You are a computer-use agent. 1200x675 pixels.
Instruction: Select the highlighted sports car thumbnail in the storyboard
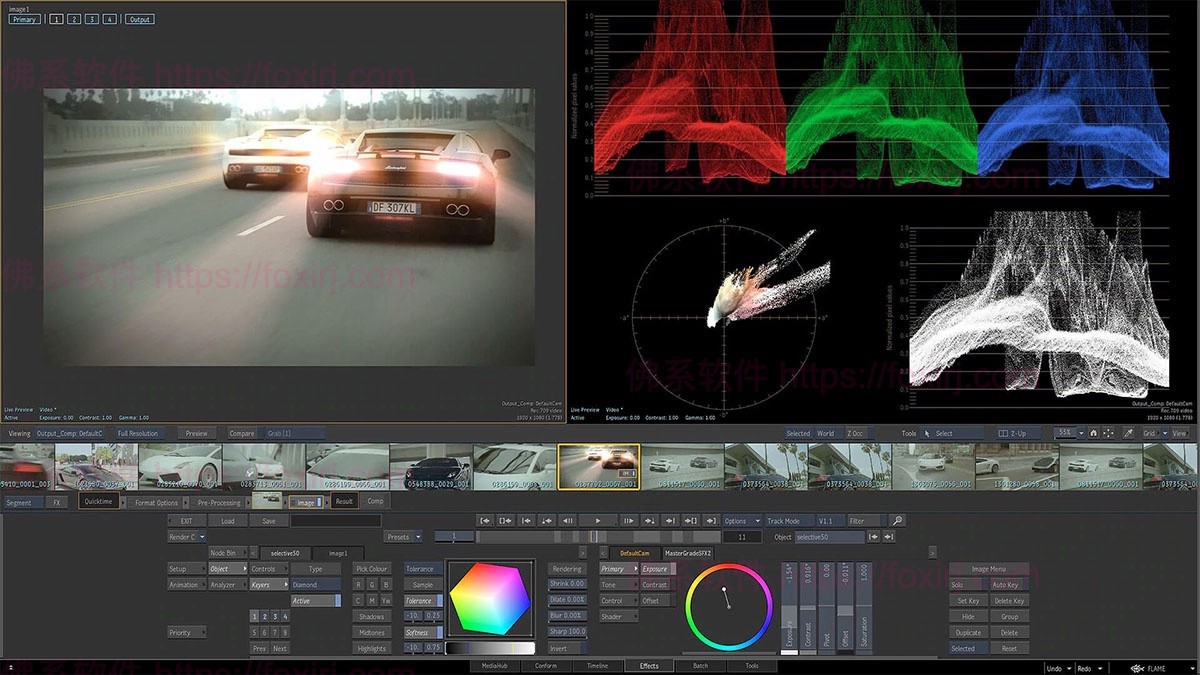pos(598,466)
